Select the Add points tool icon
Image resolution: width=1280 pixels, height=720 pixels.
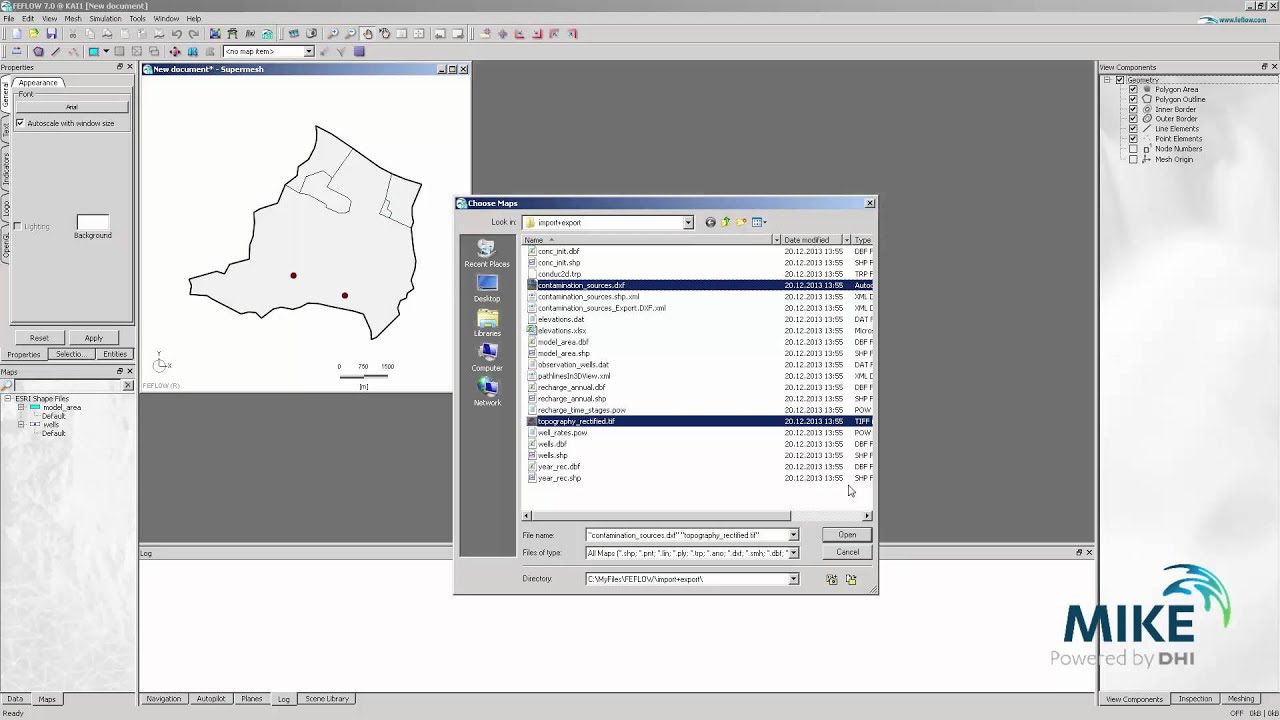[x=72, y=52]
